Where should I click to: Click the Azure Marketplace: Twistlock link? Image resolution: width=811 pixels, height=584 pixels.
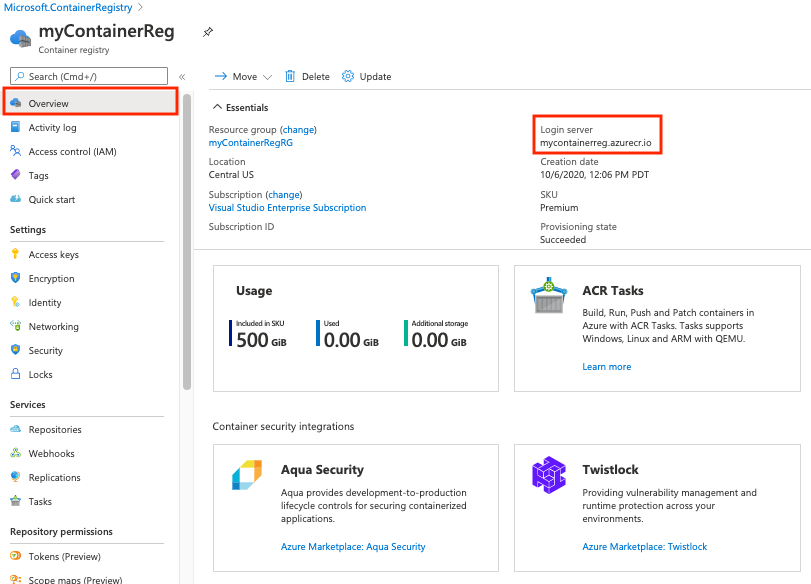644,546
